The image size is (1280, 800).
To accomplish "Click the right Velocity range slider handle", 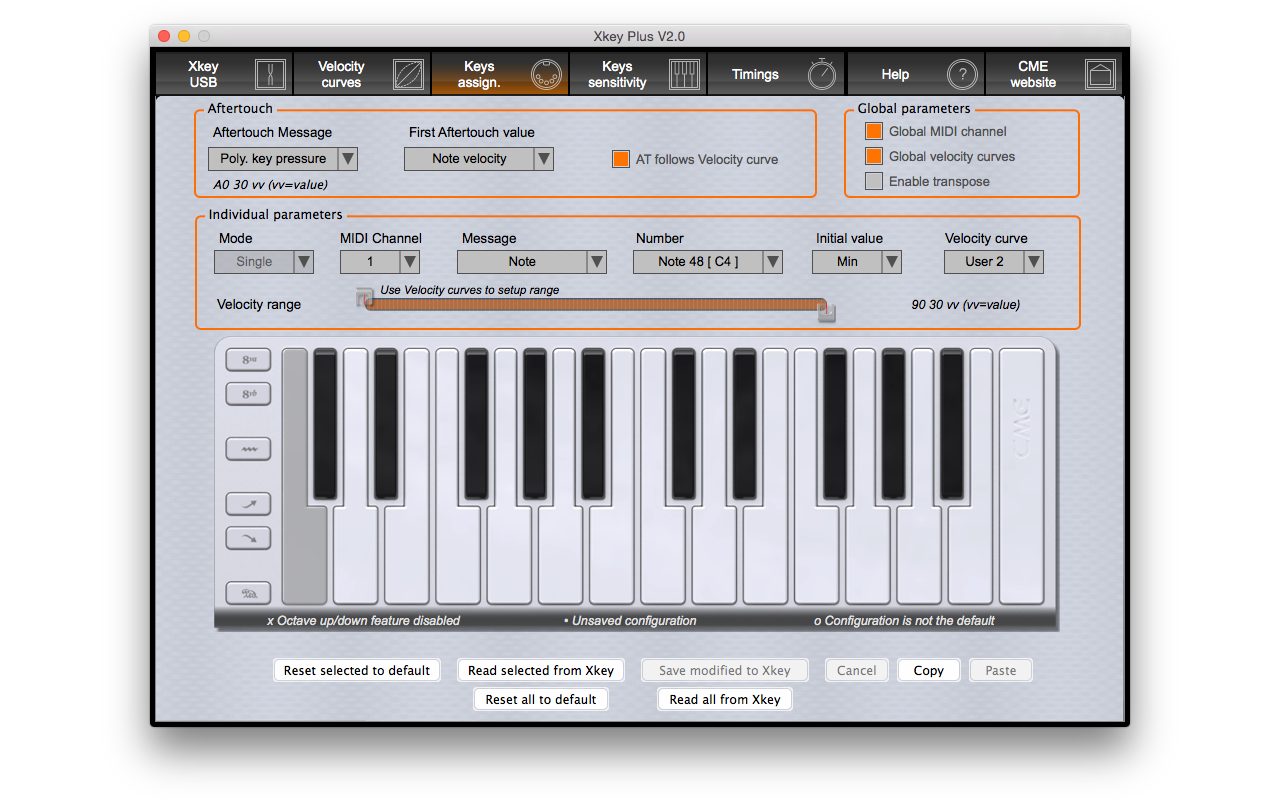I will (x=826, y=313).
